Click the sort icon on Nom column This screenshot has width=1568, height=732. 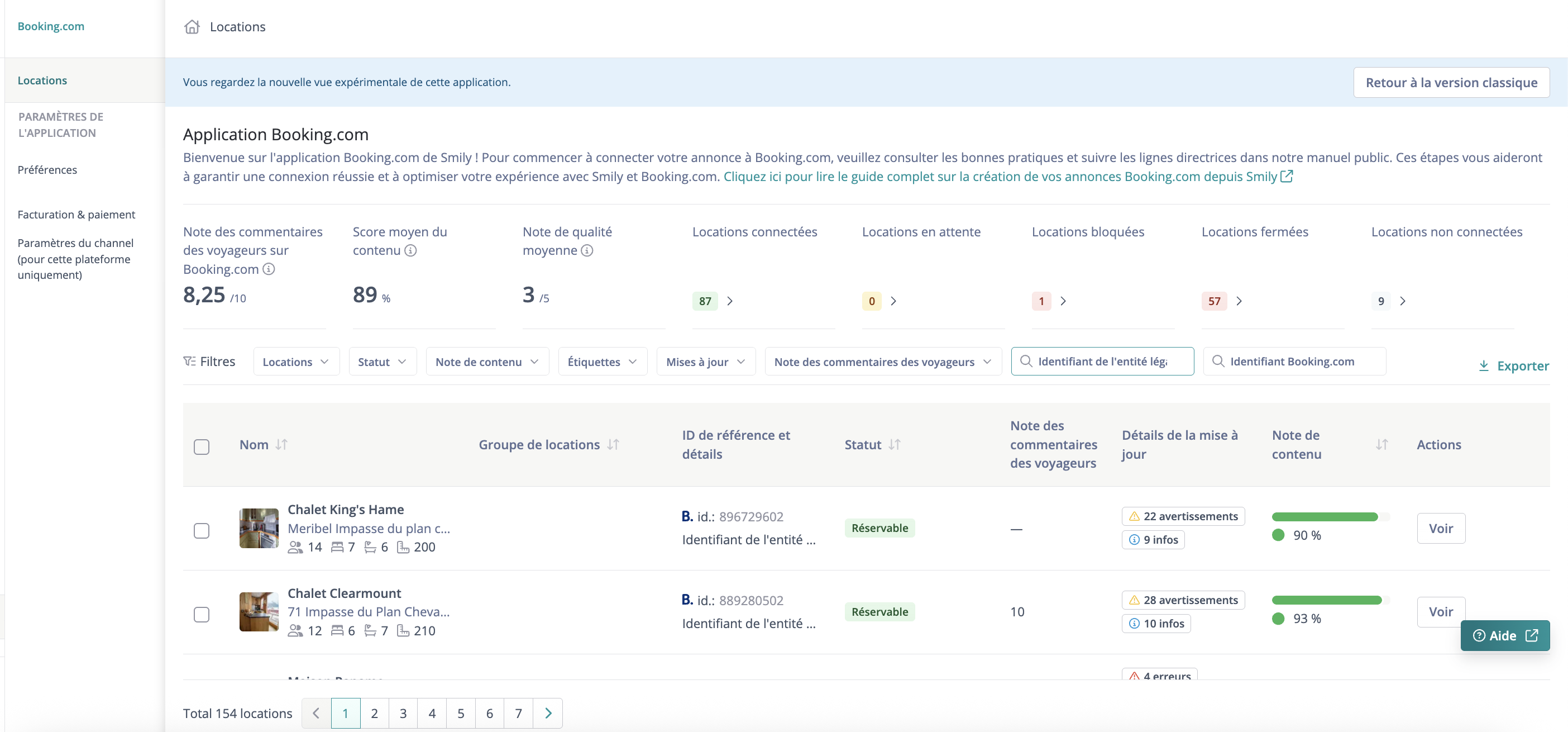click(281, 445)
